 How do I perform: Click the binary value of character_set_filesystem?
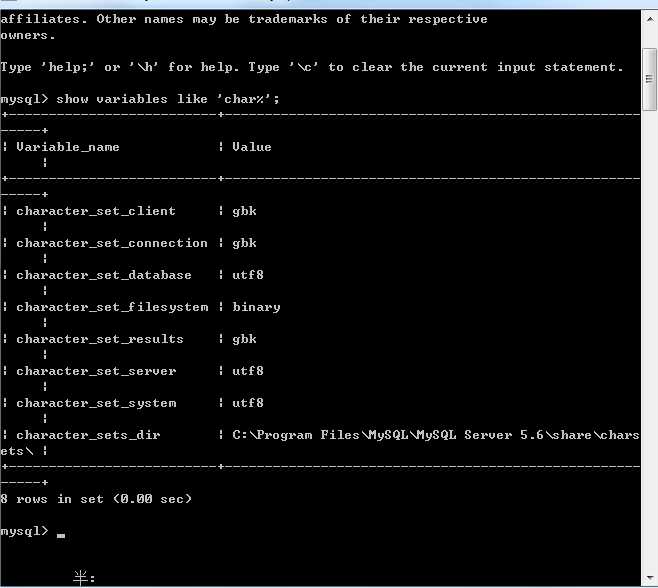pyautogui.click(x=256, y=307)
